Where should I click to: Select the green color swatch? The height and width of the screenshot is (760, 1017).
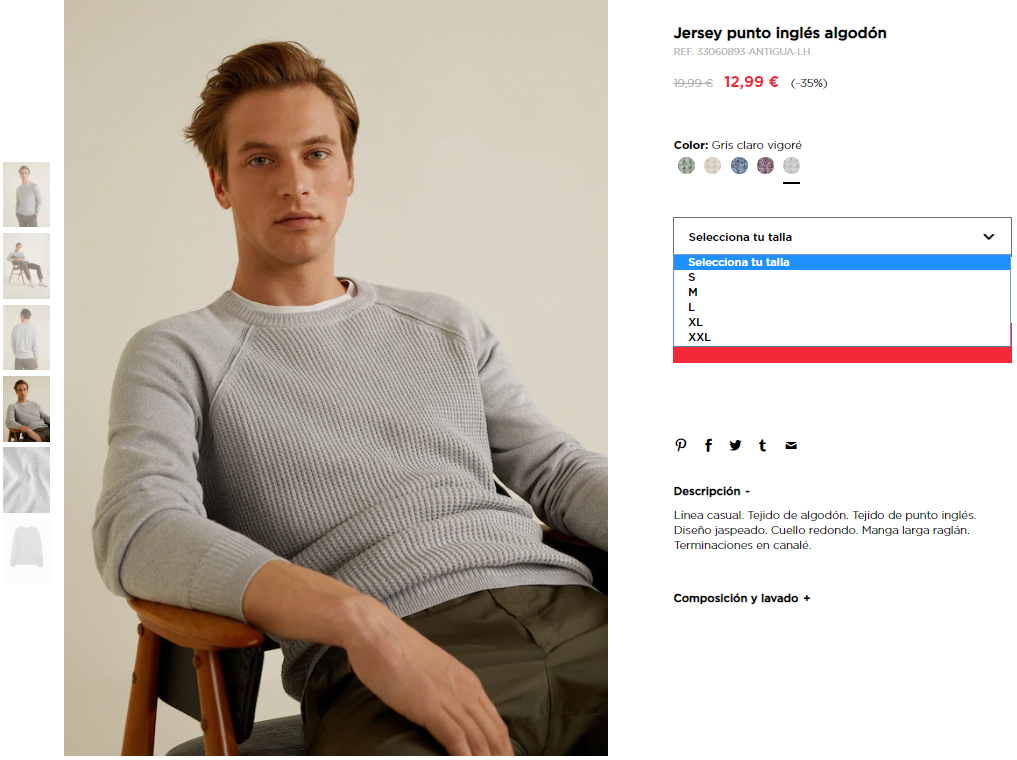click(x=686, y=166)
